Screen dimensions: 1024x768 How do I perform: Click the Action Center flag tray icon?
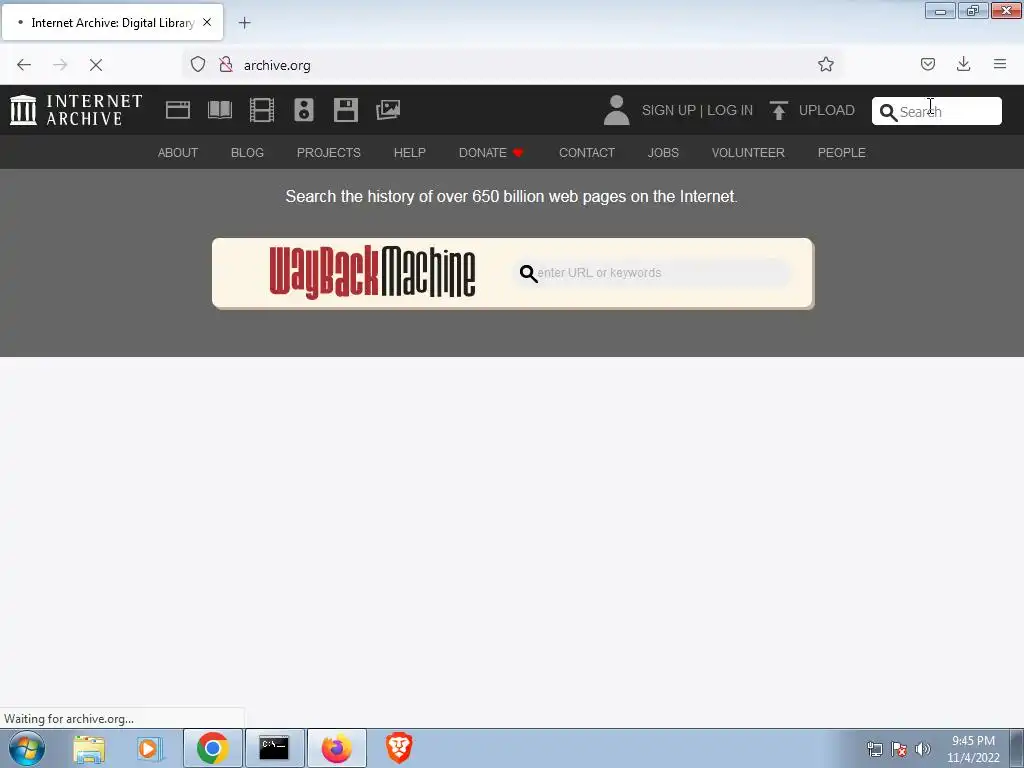(x=899, y=749)
